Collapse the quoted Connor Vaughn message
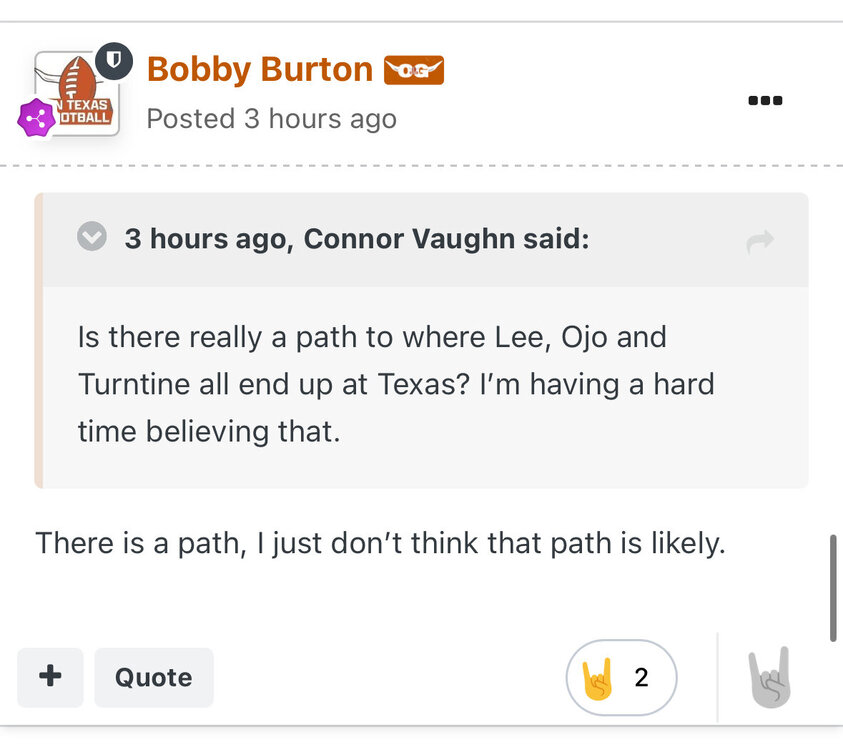The width and height of the screenshot is (843, 750). pos(92,239)
